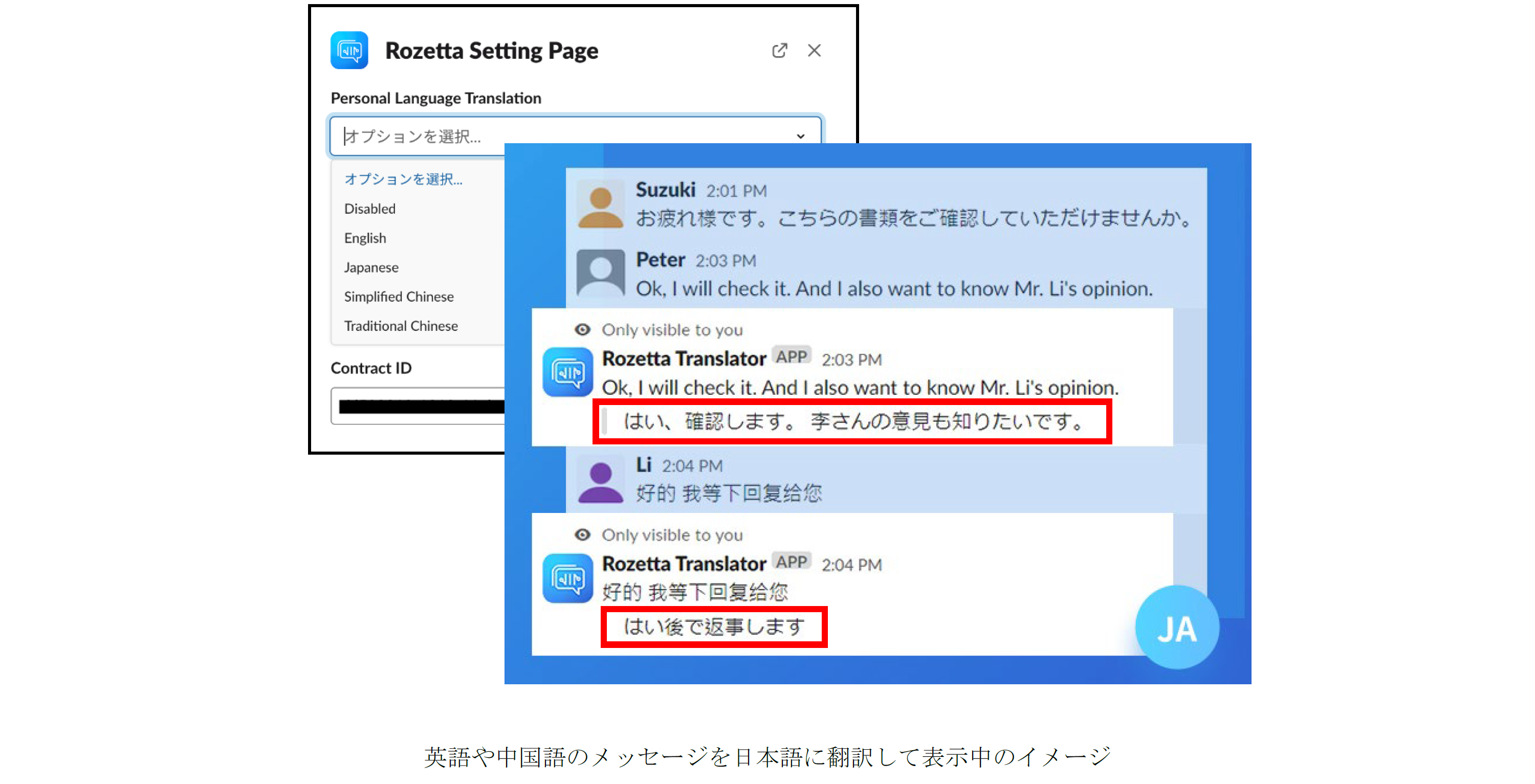Click Peter's gray avatar icon
The width and height of the screenshot is (1535, 784).
pyautogui.click(x=600, y=273)
